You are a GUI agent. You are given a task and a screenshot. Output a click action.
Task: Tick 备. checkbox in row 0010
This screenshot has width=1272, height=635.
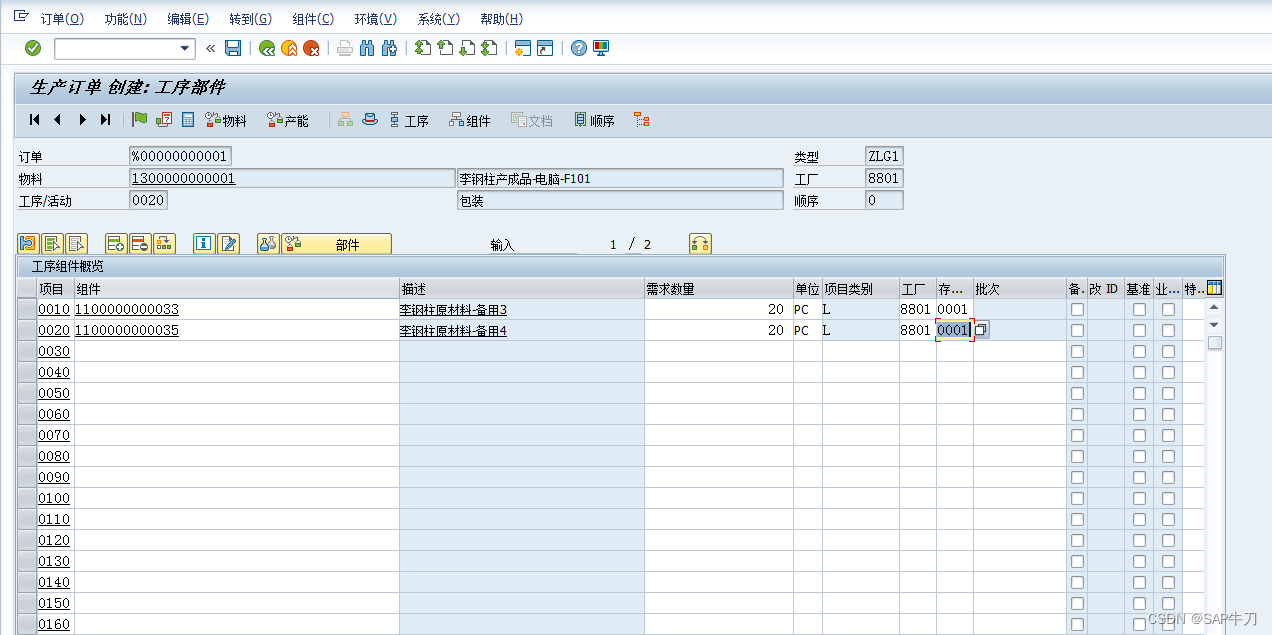pyautogui.click(x=1077, y=309)
